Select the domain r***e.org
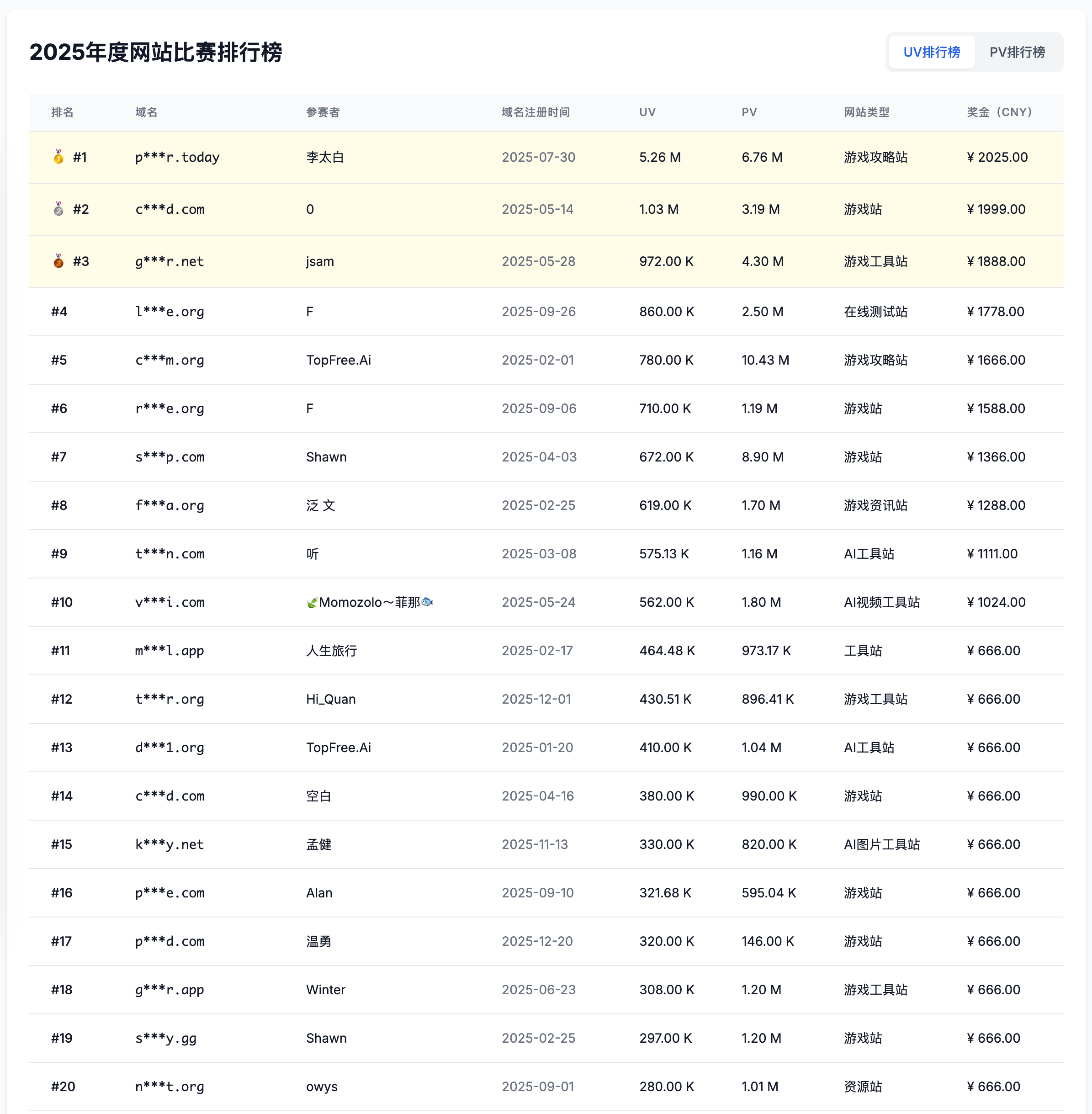This screenshot has height=1114, width=1092. (x=170, y=409)
